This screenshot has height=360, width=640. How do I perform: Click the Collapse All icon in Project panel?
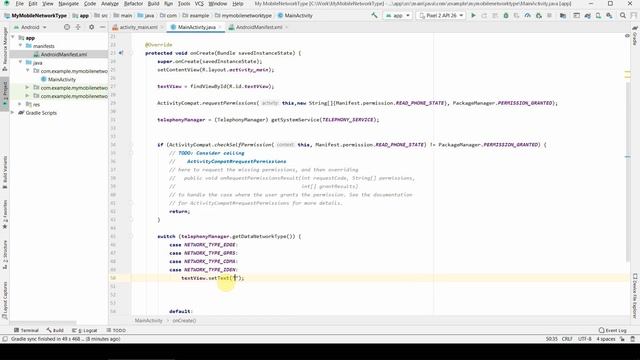pos(78,27)
